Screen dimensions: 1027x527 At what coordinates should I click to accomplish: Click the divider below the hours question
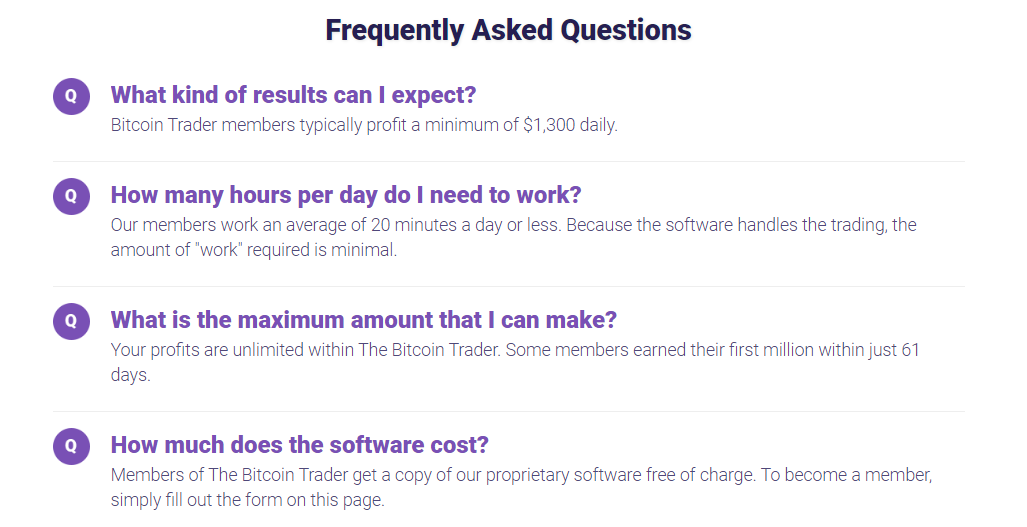coord(509,286)
